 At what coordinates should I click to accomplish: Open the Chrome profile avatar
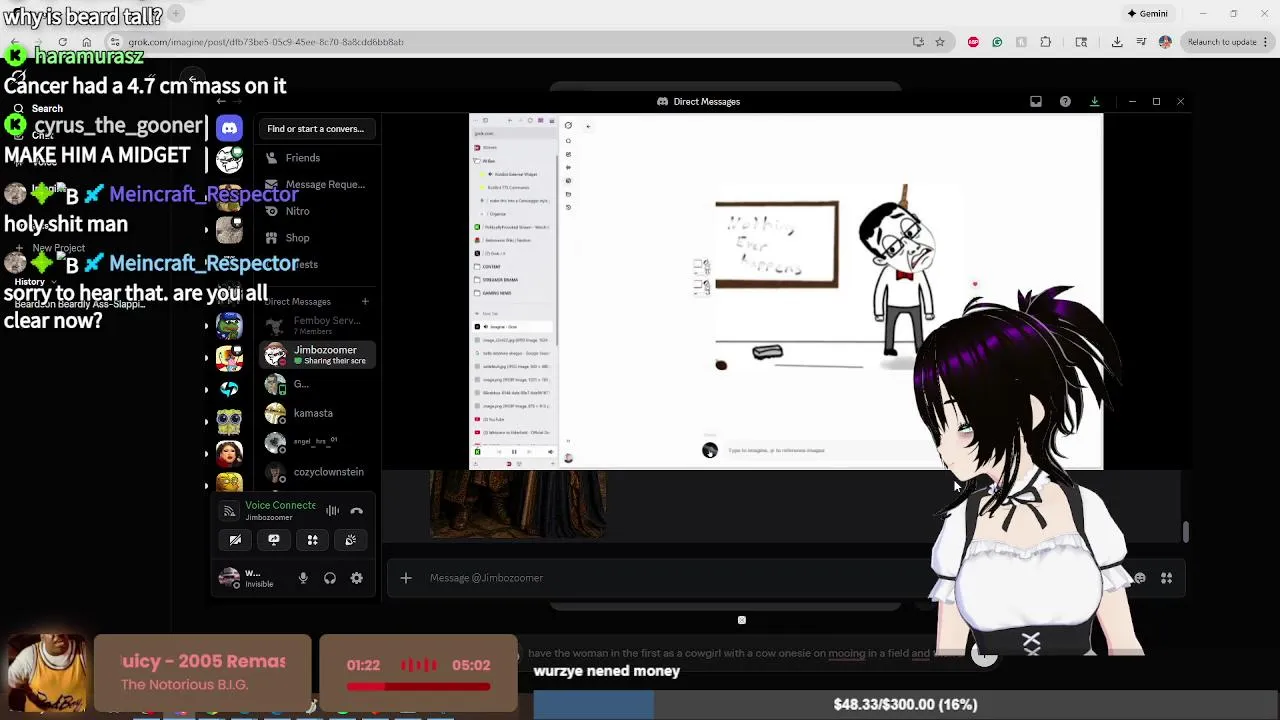(x=1165, y=42)
